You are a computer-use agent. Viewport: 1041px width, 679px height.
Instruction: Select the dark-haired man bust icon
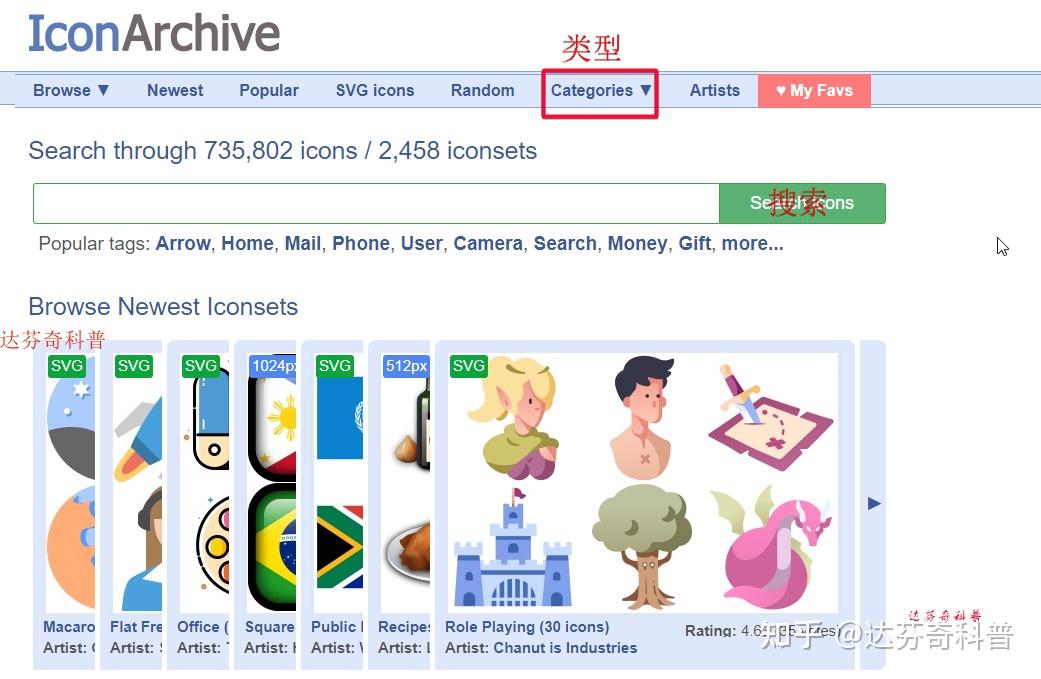coord(642,418)
